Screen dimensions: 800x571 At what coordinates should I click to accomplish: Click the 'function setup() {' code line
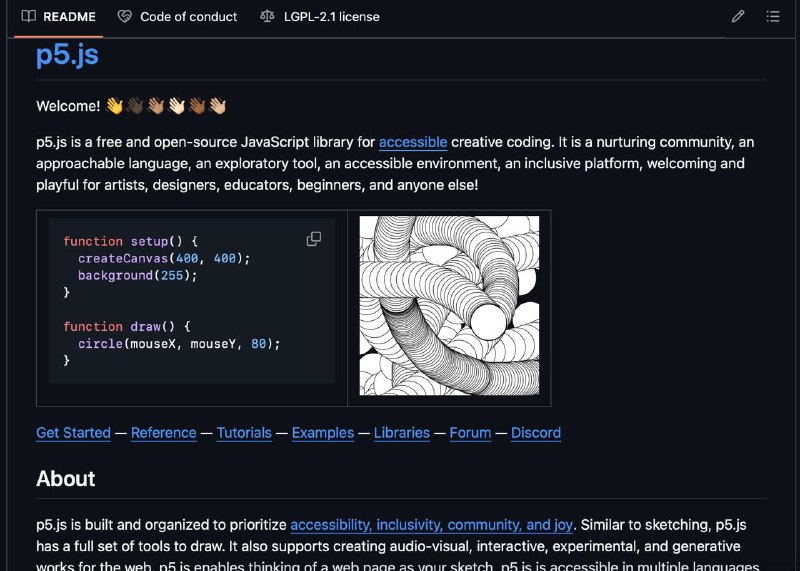131,241
